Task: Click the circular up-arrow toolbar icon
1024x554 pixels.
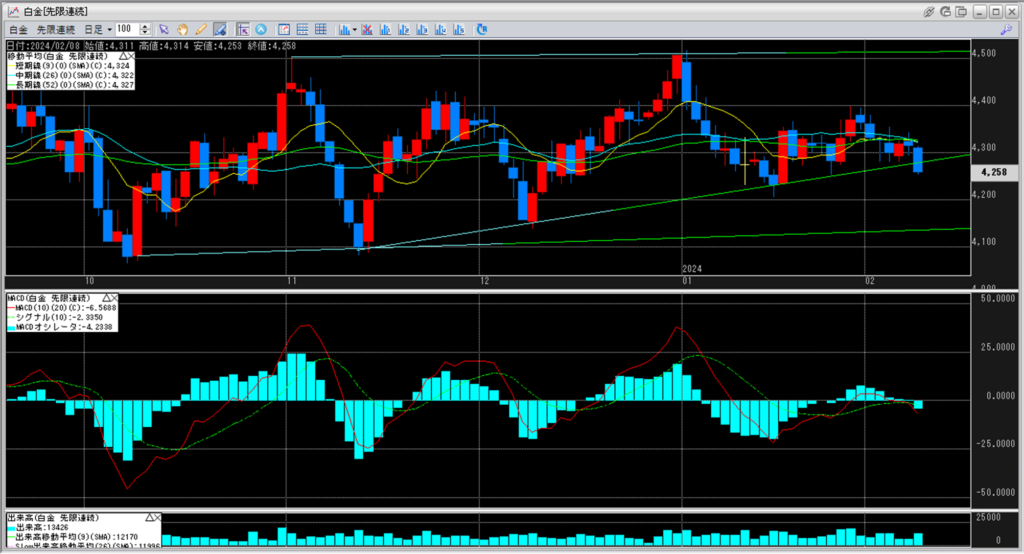Action: 261,29
